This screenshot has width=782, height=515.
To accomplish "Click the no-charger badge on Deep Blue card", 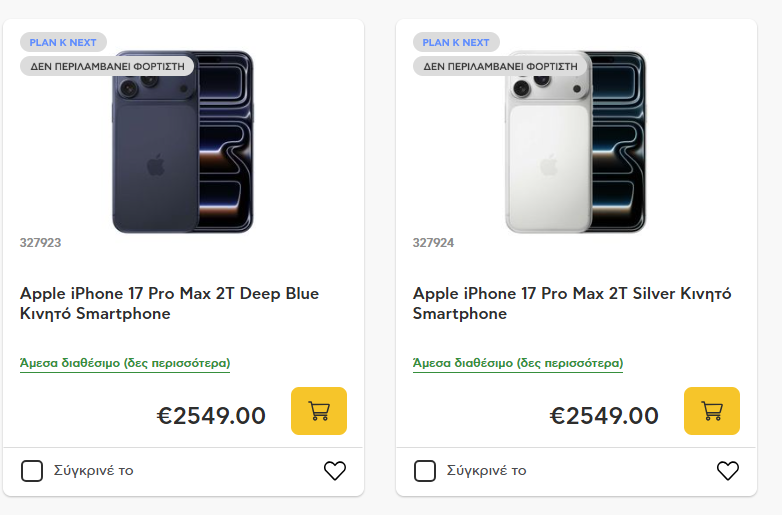I will 107,66.
